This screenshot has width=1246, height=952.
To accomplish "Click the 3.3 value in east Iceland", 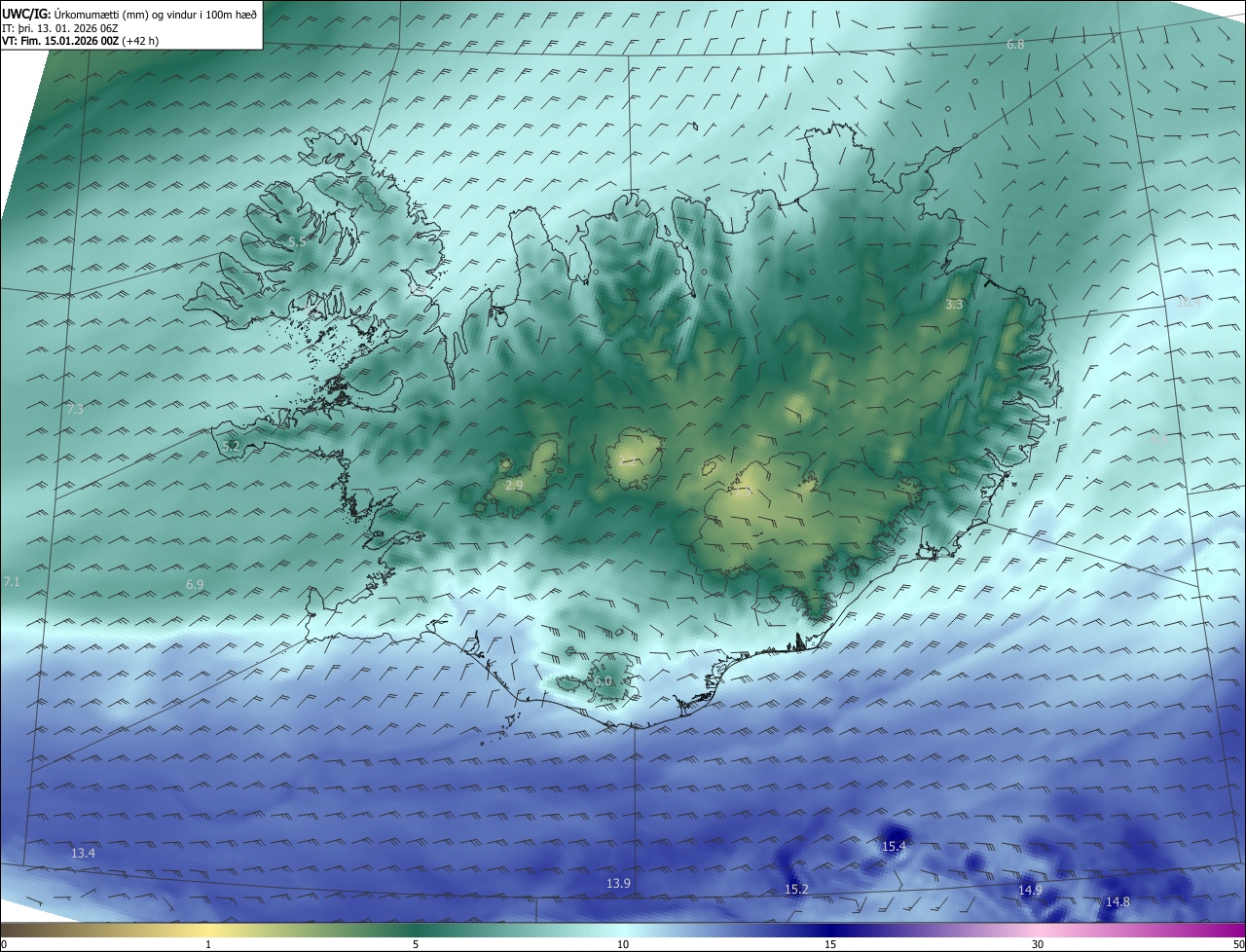I will point(954,305).
